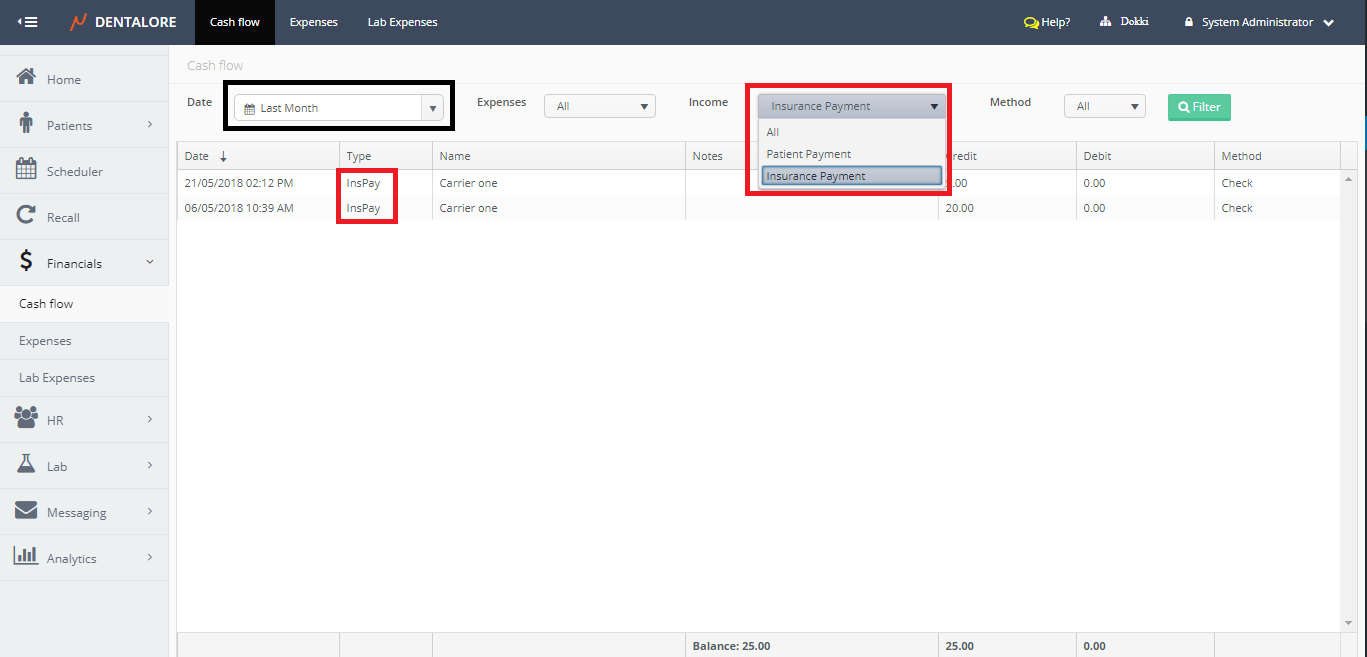
Task: Expand the System Administrator user menu
Action: point(1258,22)
